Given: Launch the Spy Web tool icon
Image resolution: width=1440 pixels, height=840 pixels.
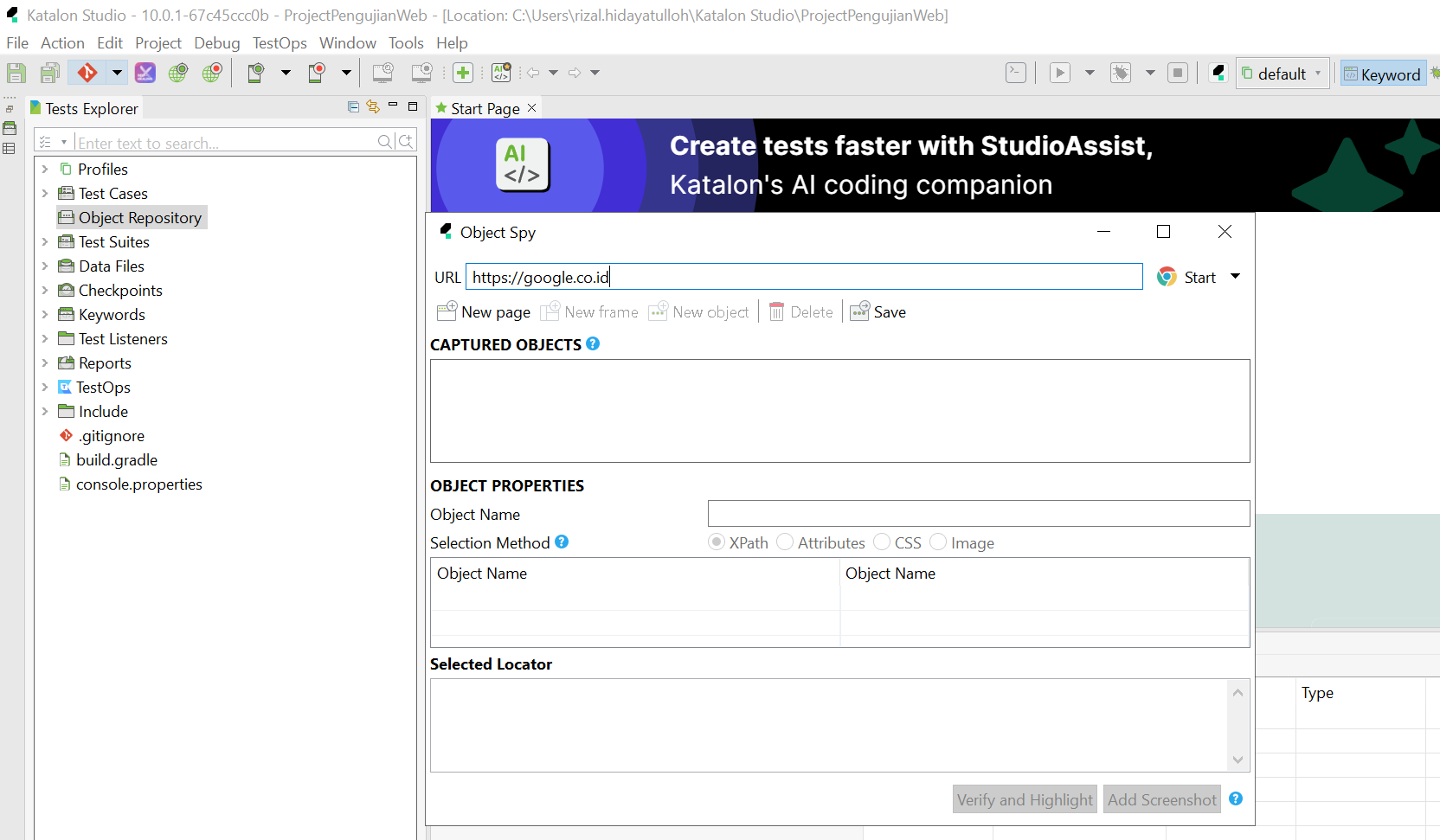Looking at the screenshot, I should [178, 73].
